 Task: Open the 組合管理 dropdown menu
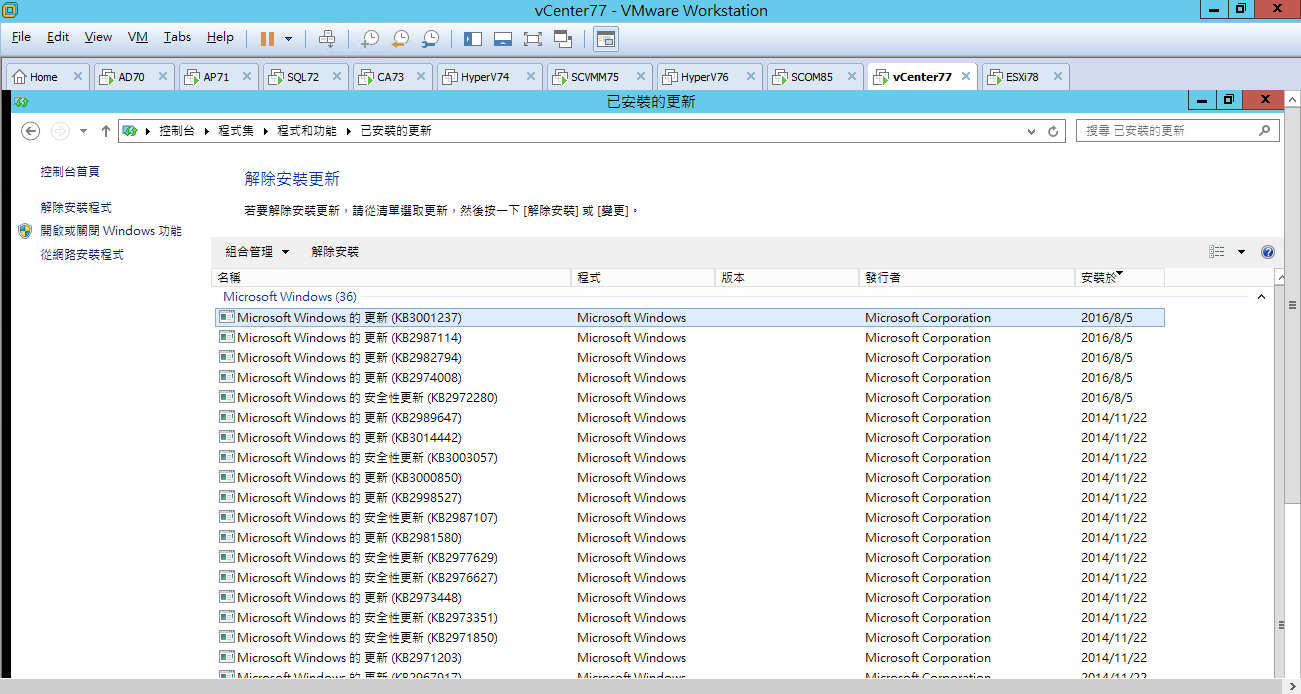[x=257, y=252]
